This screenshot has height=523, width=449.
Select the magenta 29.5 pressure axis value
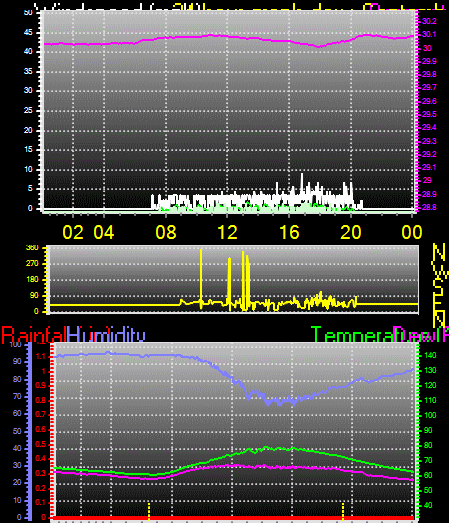pos(429,114)
